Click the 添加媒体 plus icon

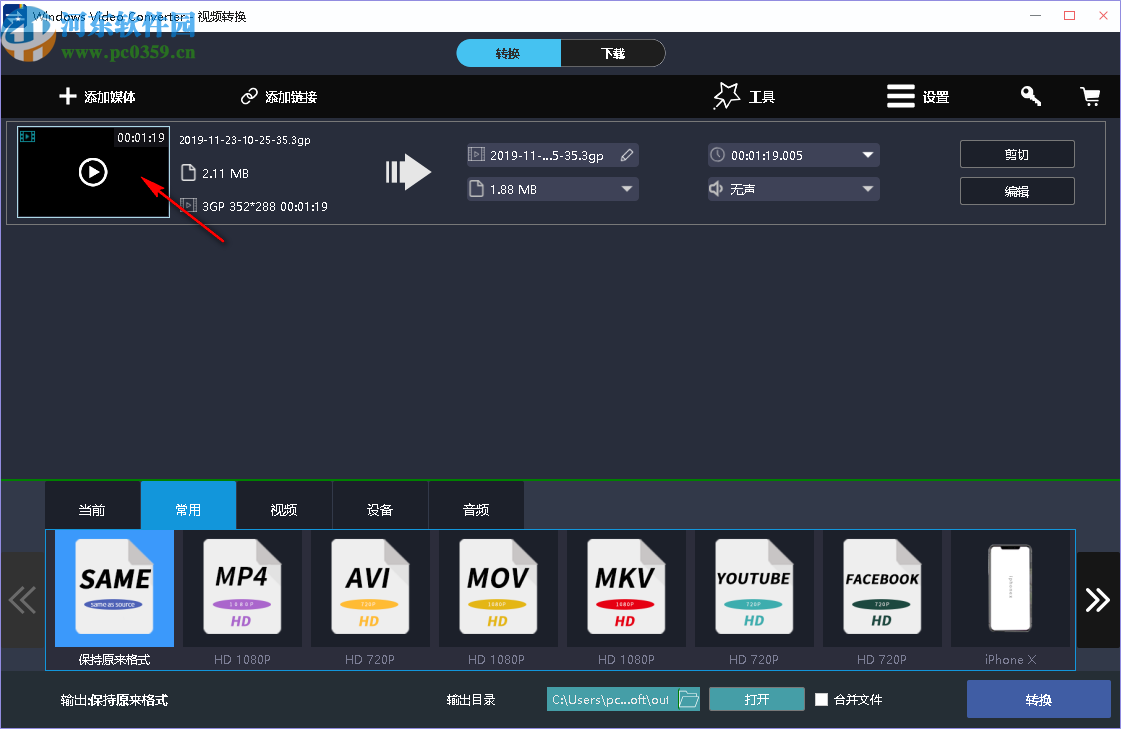pos(67,96)
